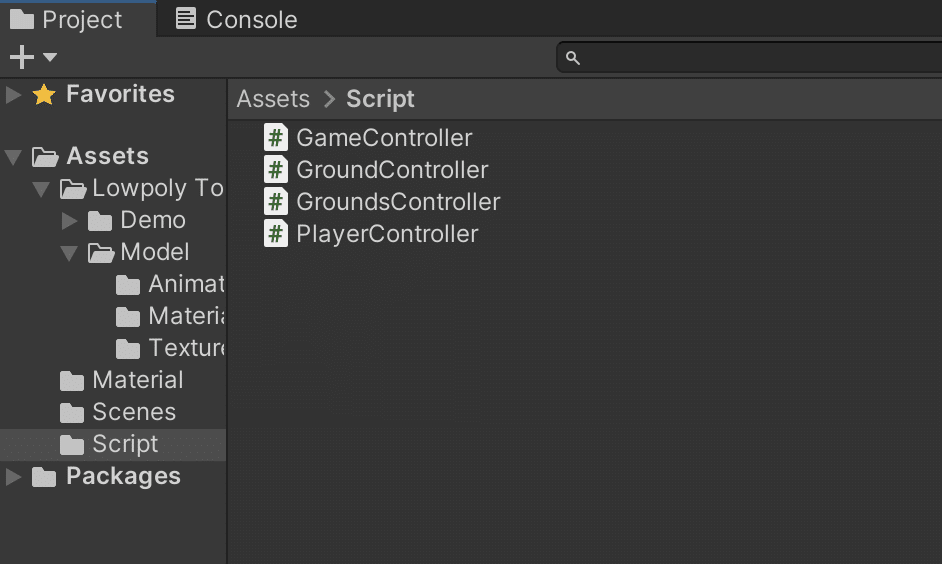Select the Script folder in tree
This screenshot has width=942, height=564.
tap(125, 445)
